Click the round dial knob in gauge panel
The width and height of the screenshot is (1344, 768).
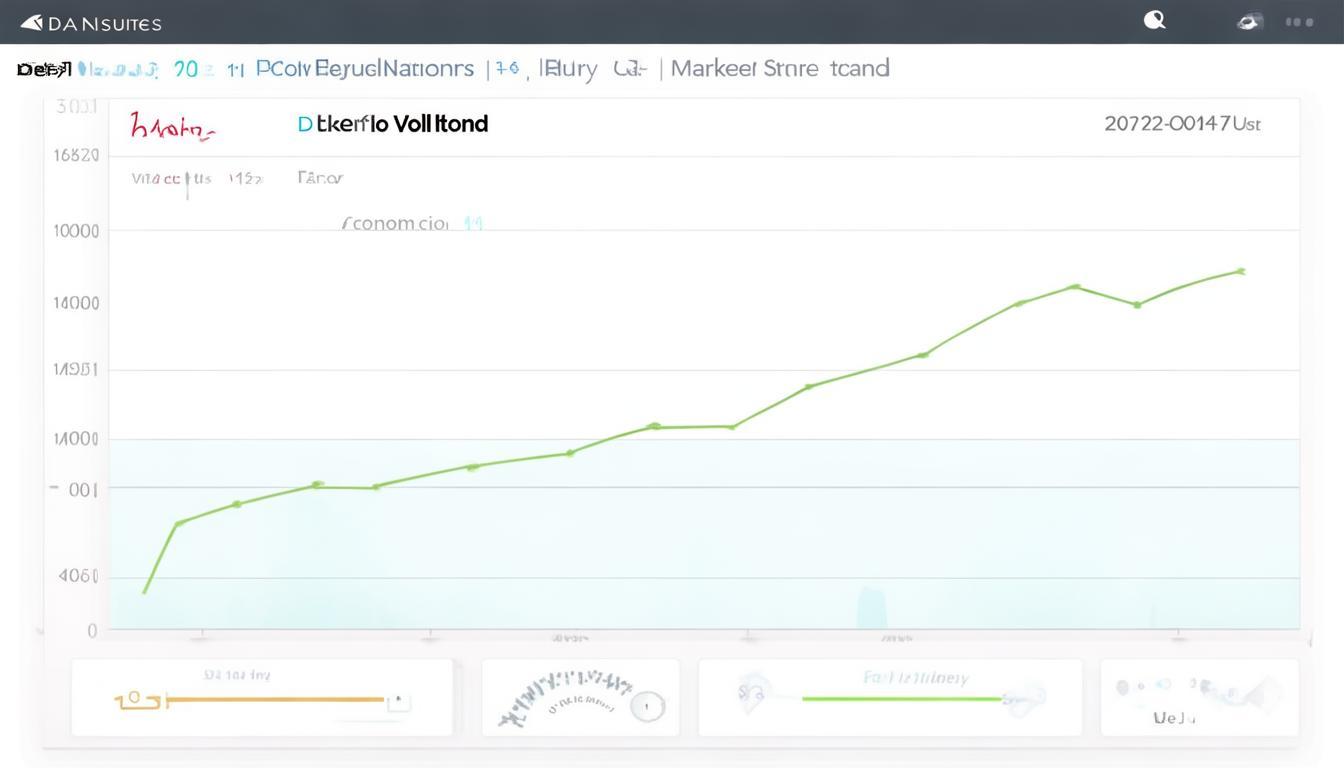(x=647, y=706)
